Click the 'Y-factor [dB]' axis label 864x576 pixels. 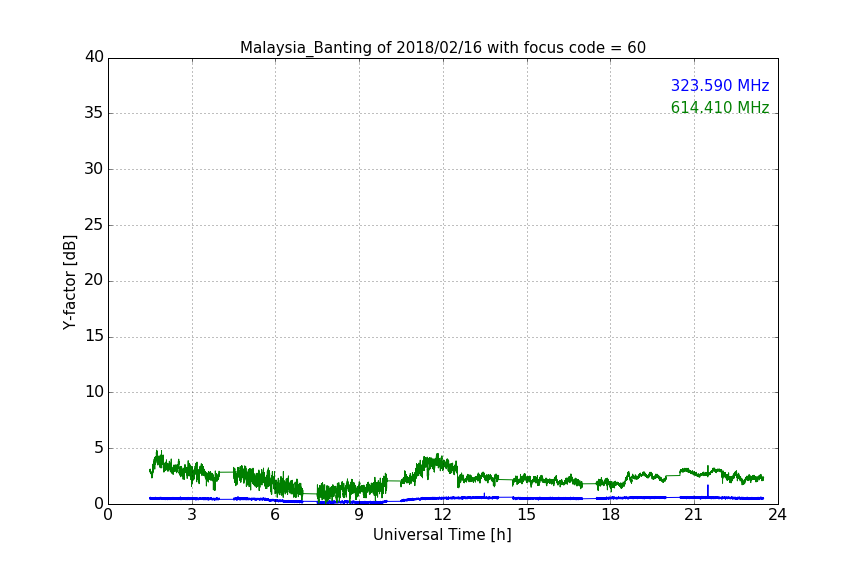[x=69, y=282]
